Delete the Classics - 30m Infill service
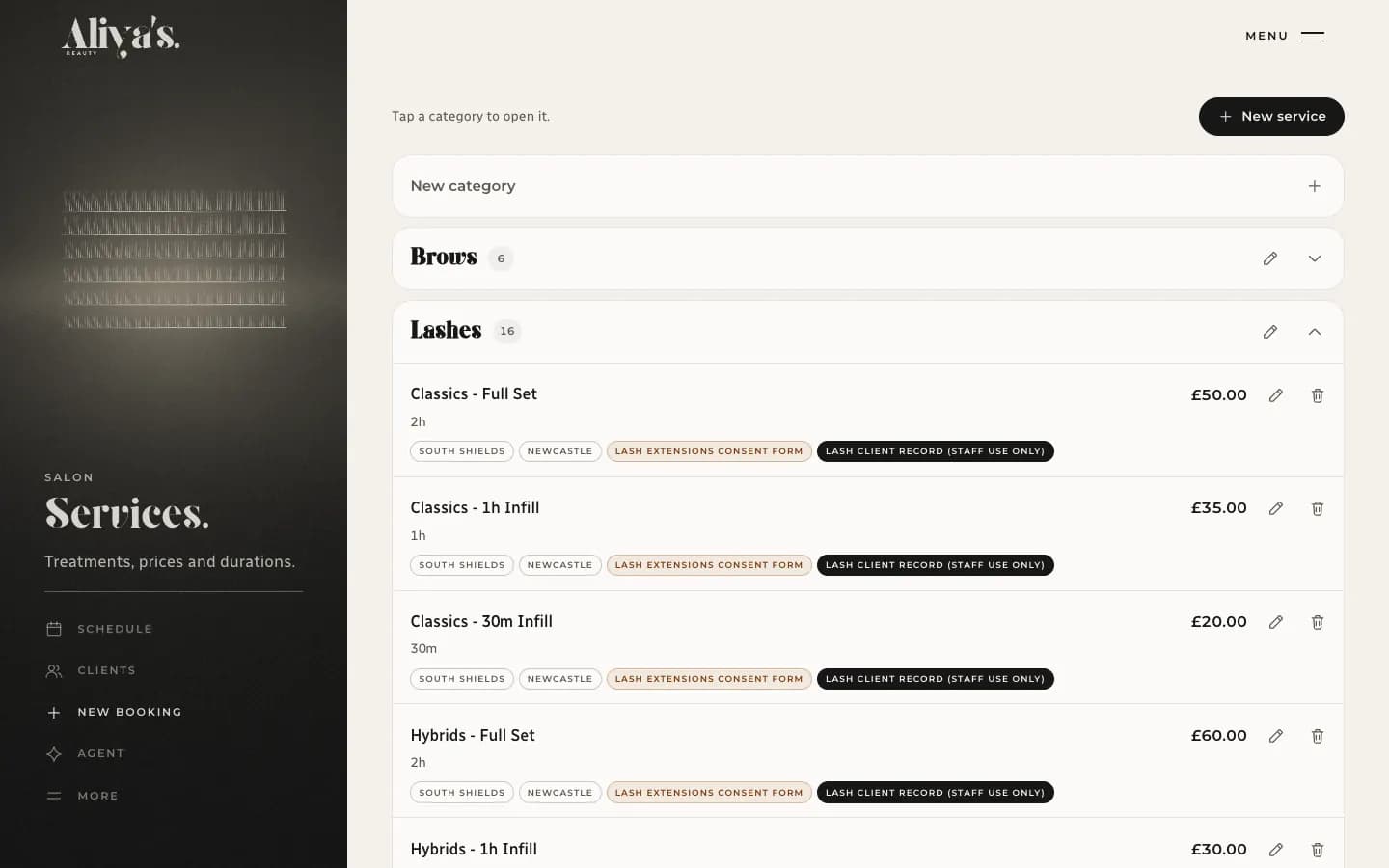 point(1318,622)
